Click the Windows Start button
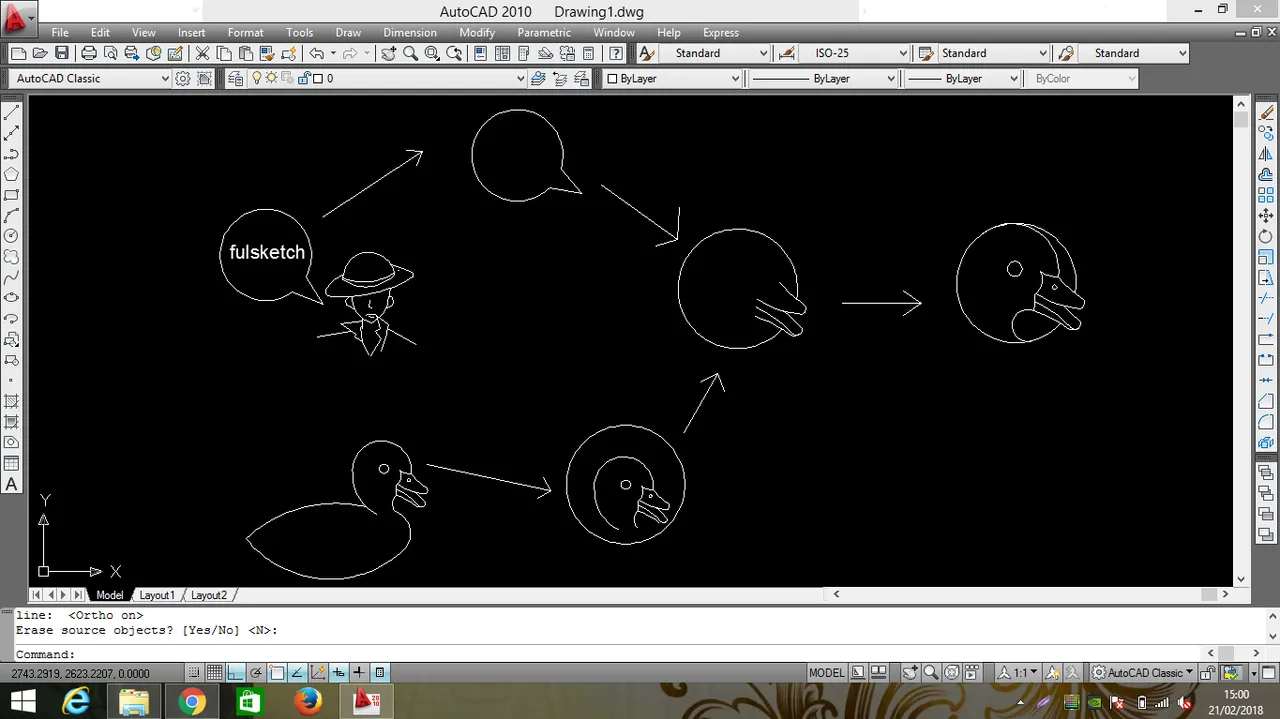 (22, 702)
